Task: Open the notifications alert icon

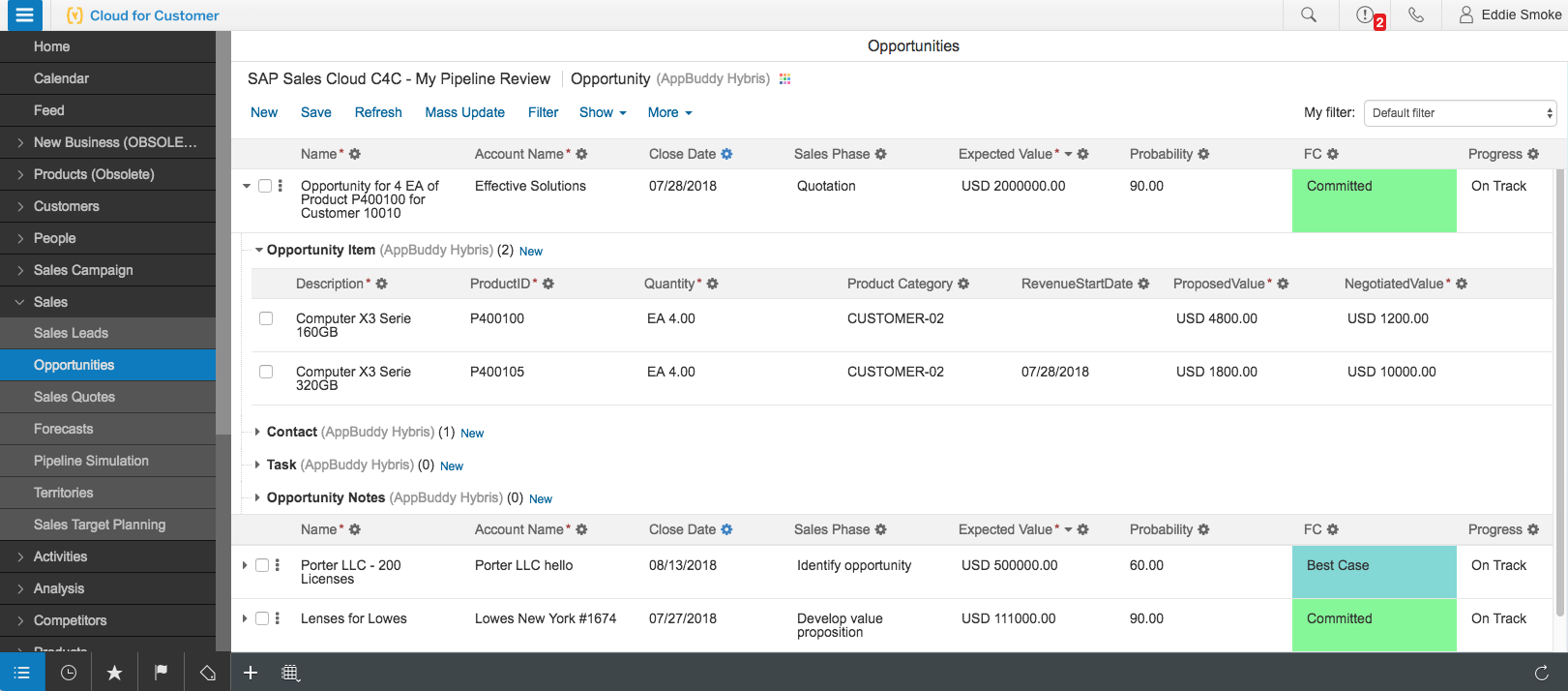Action: (x=1366, y=15)
